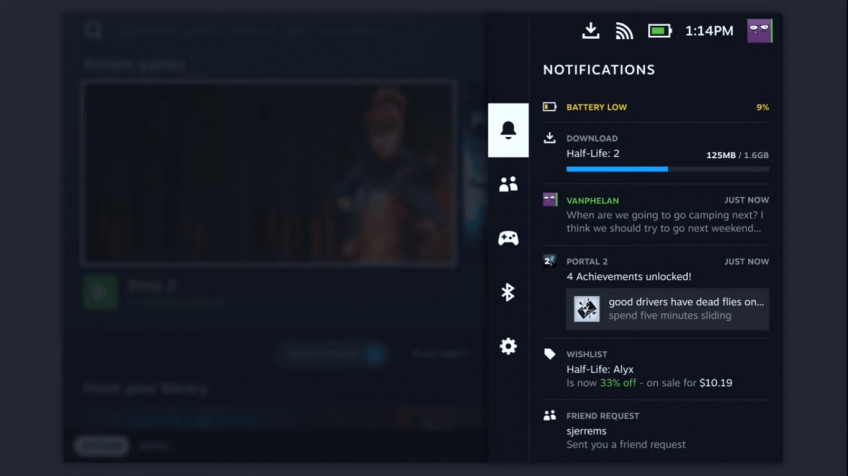Click the Half-Life: 2 download progress bar
The image size is (848, 476).
[668, 169]
